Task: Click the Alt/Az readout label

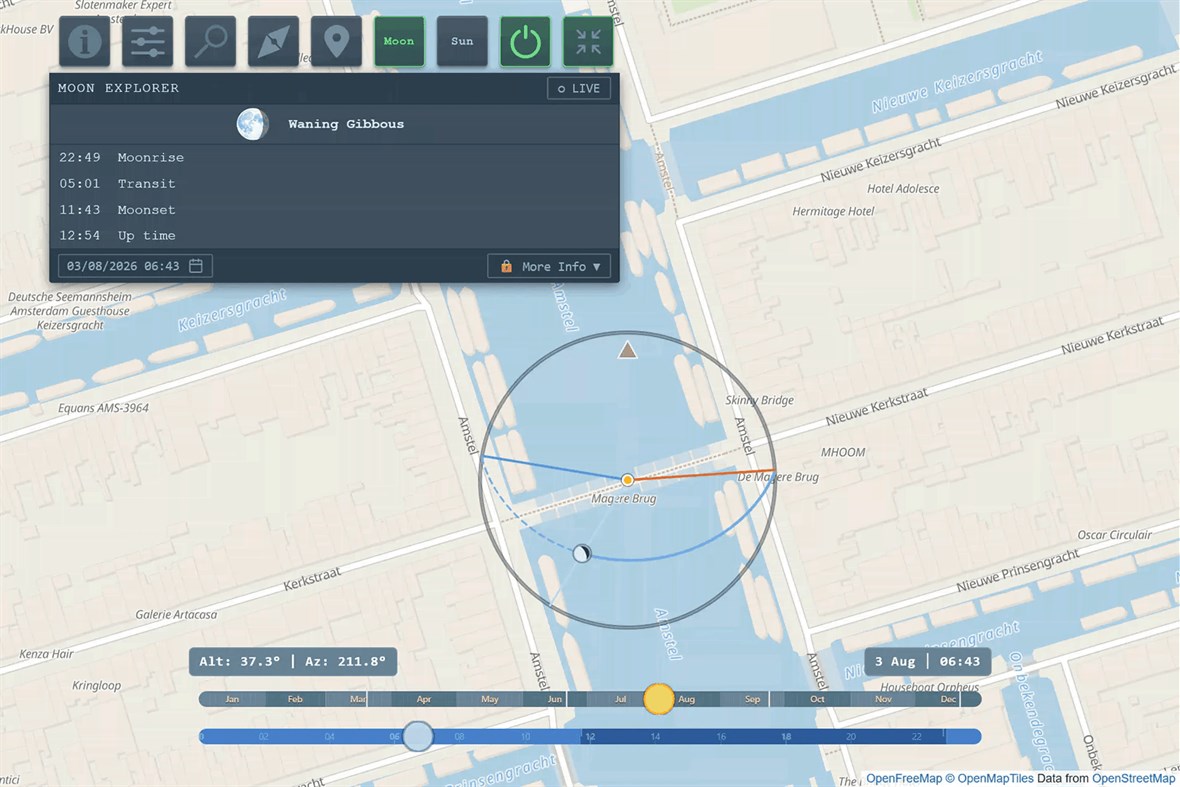Action: (293, 661)
